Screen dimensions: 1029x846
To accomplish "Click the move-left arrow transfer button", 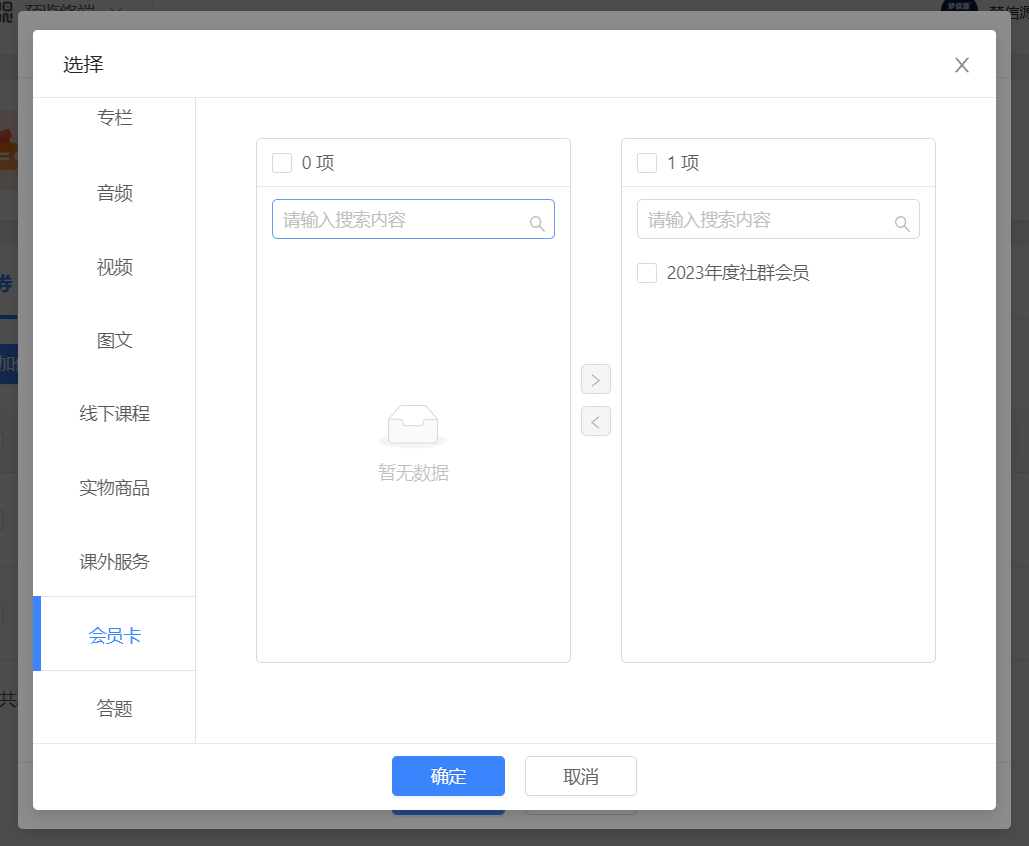I will 595,422.
